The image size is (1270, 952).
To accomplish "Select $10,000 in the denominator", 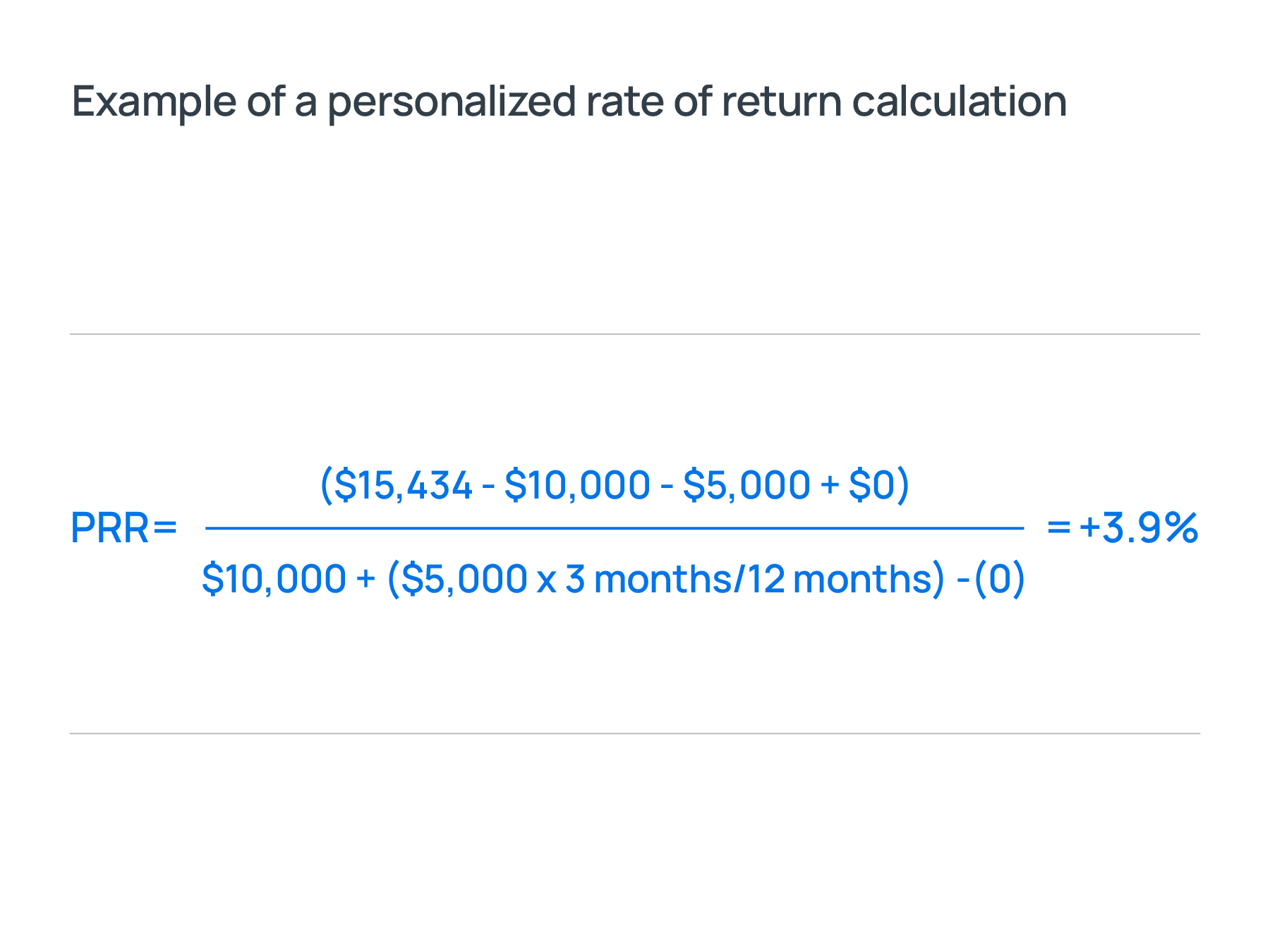I will coord(274,579).
